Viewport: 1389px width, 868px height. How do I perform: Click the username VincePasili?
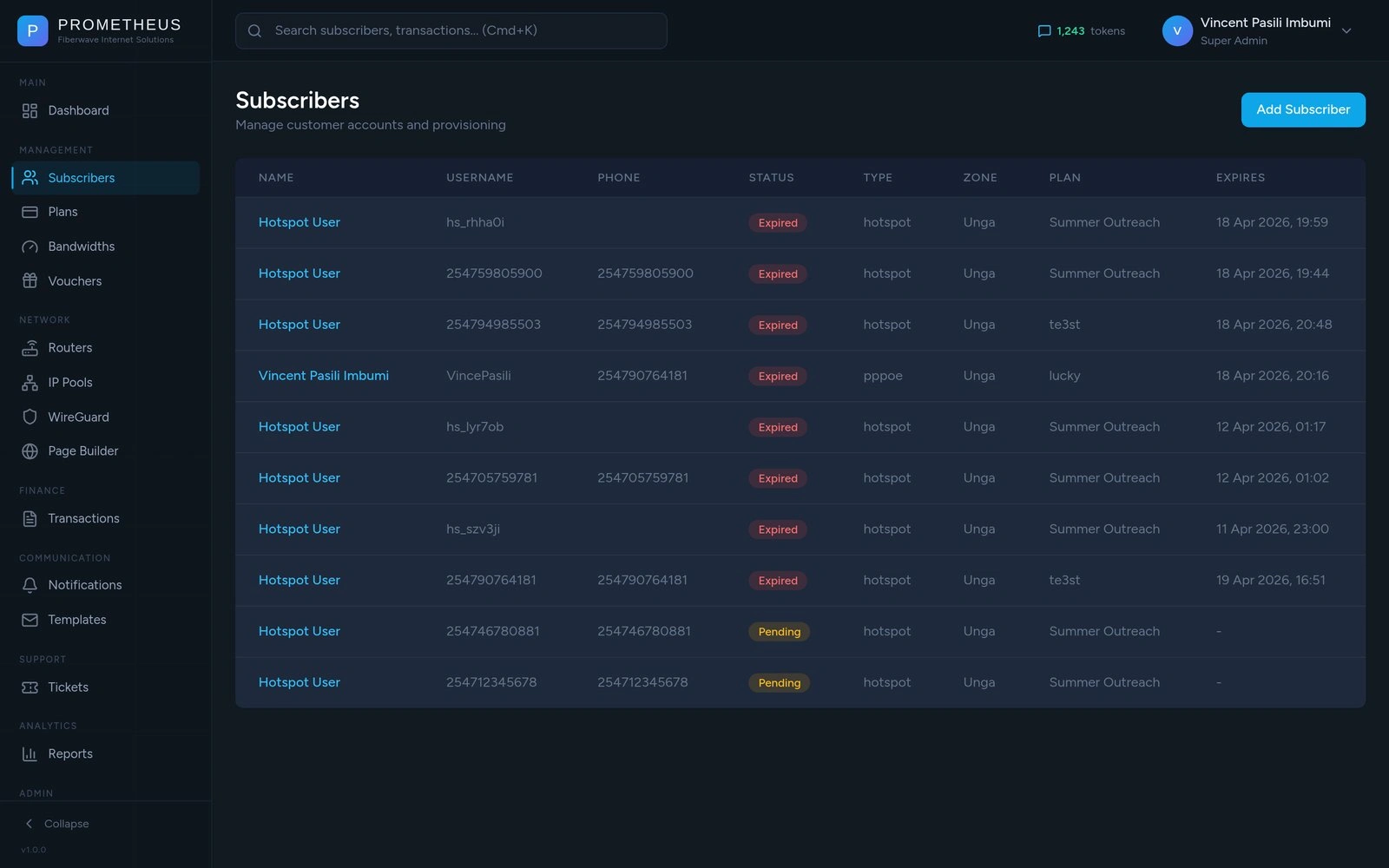[478, 376]
